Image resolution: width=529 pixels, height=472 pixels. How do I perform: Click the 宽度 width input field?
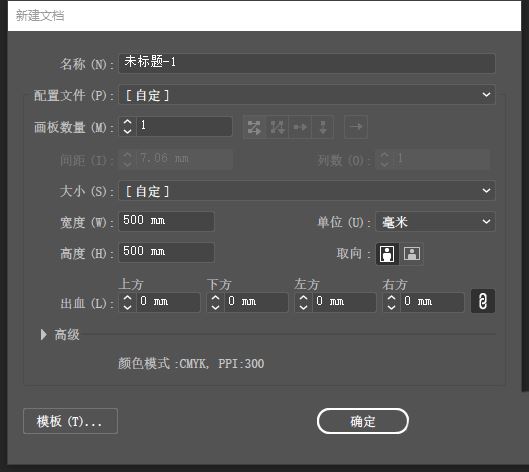(166, 221)
